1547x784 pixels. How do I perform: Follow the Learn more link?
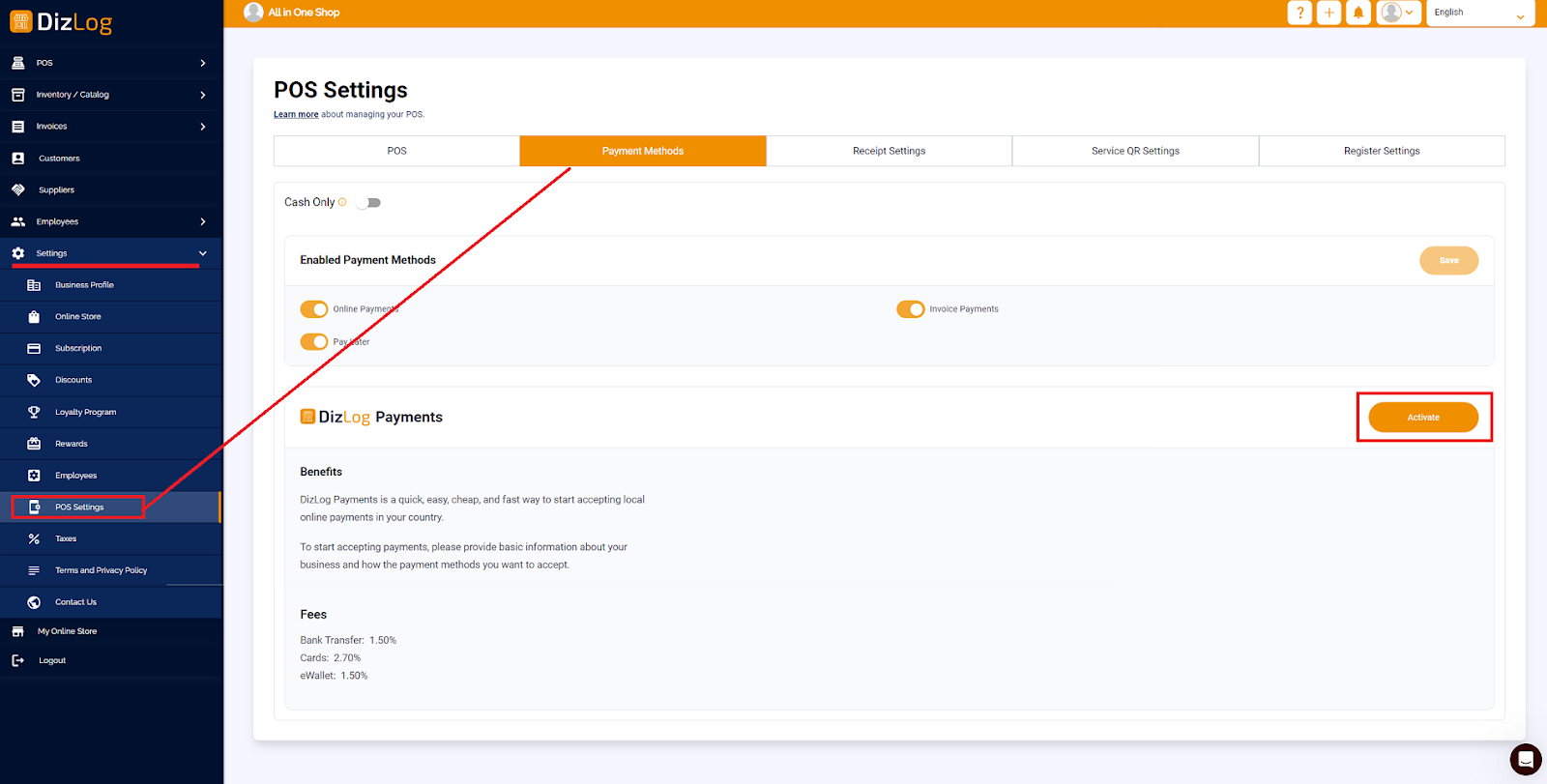[x=296, y=114]
